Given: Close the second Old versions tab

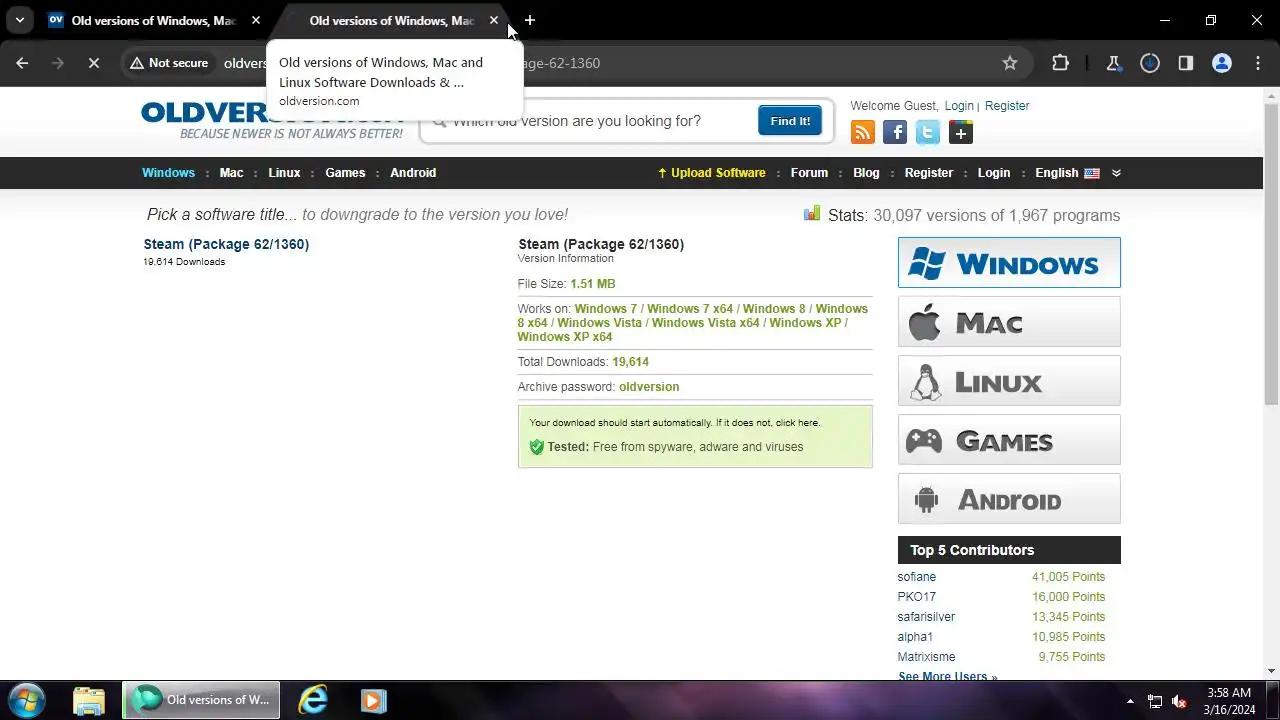Looking at the screenshot, I should point(494,20).
